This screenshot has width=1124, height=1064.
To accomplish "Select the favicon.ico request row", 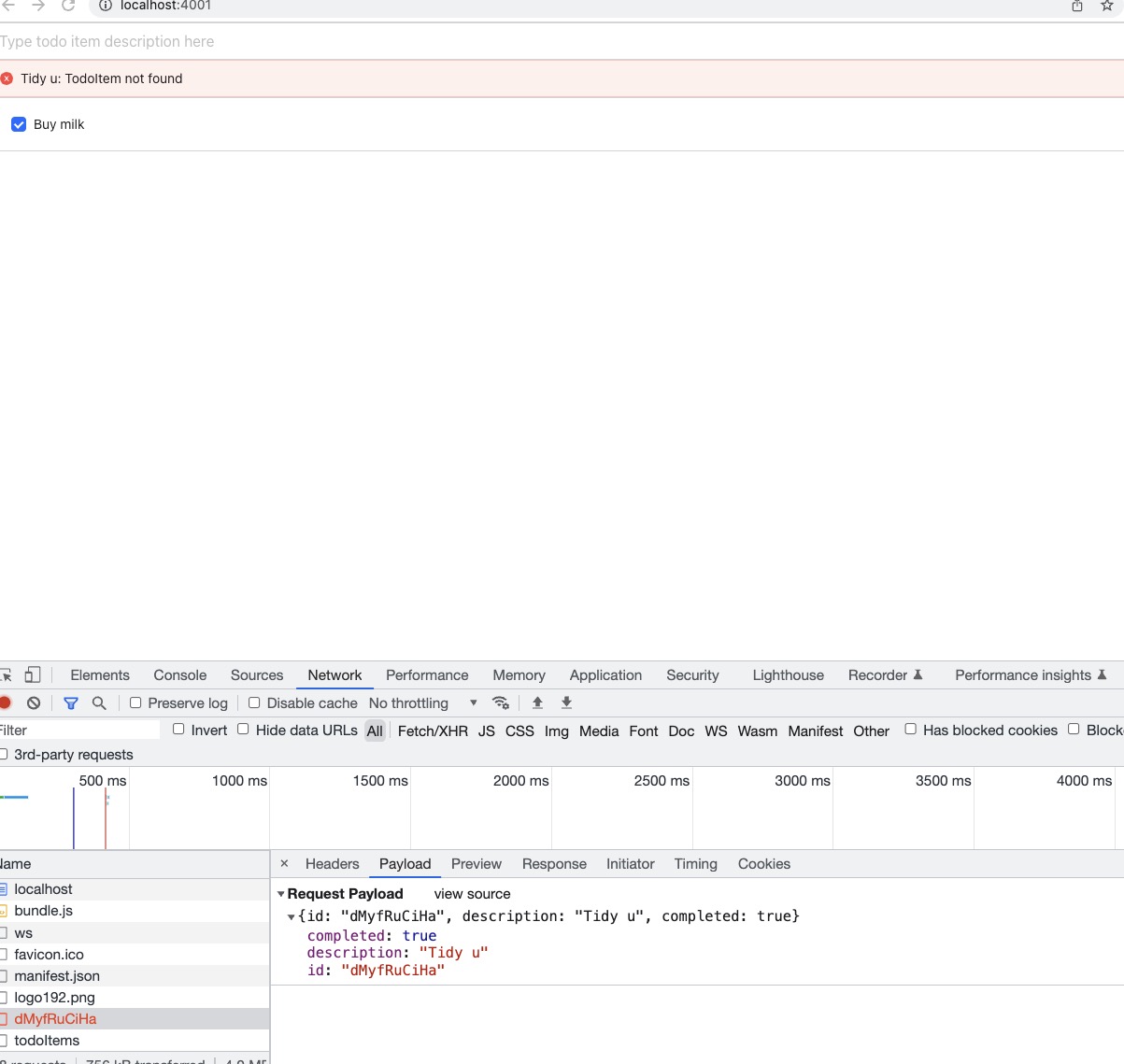I will pyautogui.click(x=135, y=955).
